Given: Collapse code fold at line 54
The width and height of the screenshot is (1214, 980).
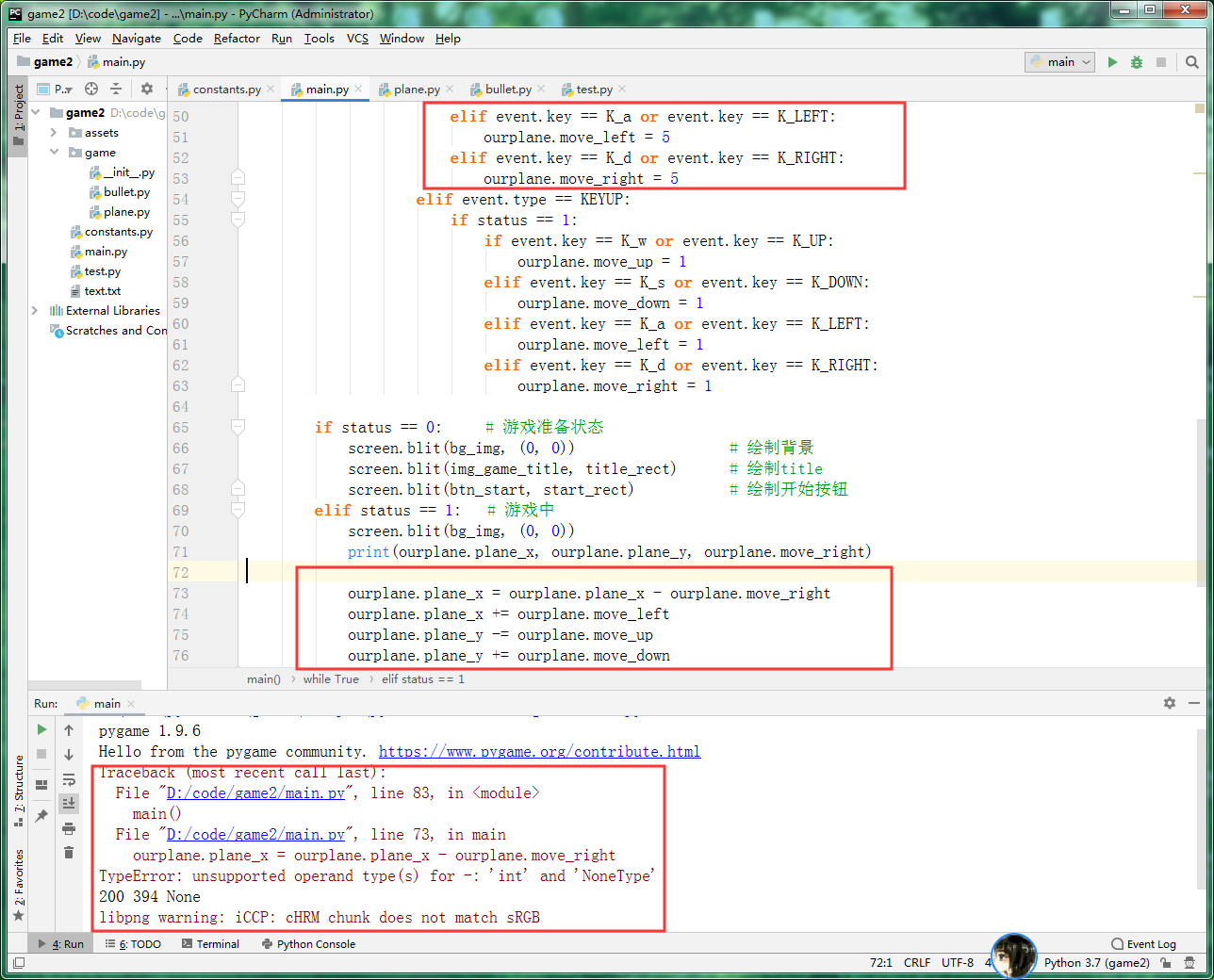Looking at the screenshot, I should 238,199.
